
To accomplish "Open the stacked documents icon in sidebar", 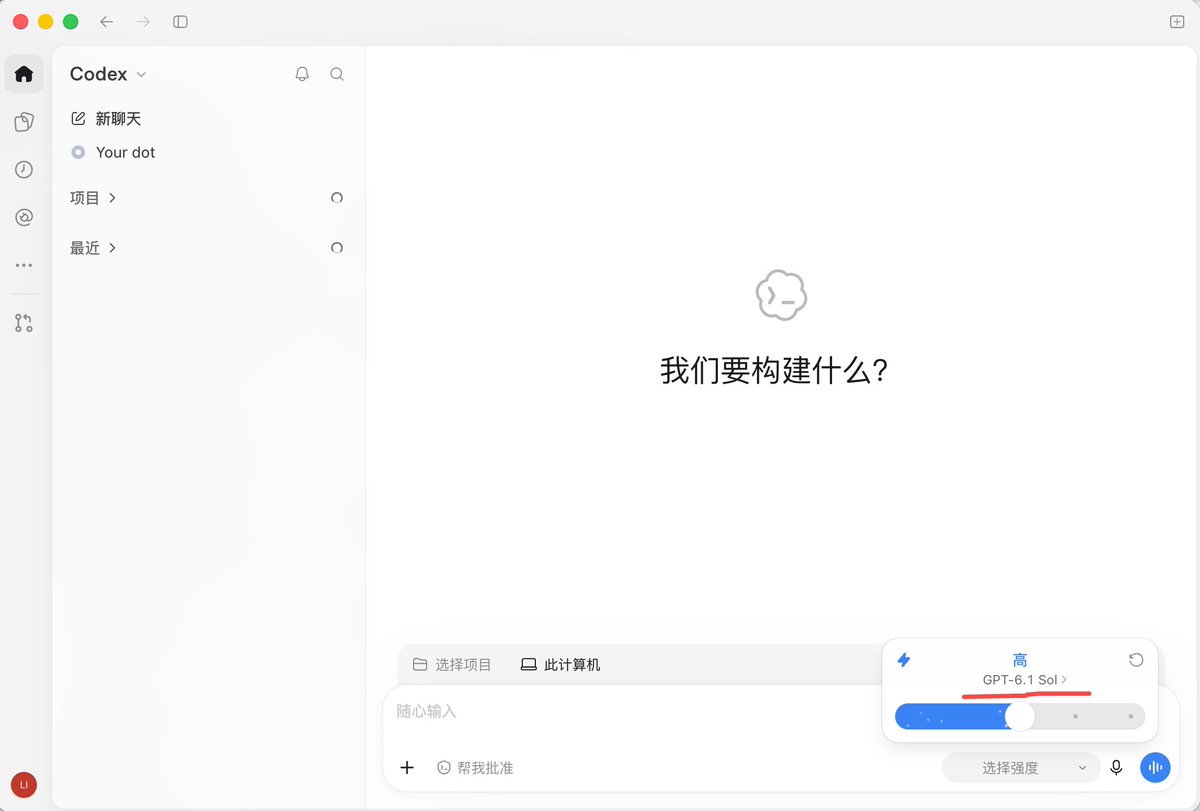I will [x=24, y=122].
